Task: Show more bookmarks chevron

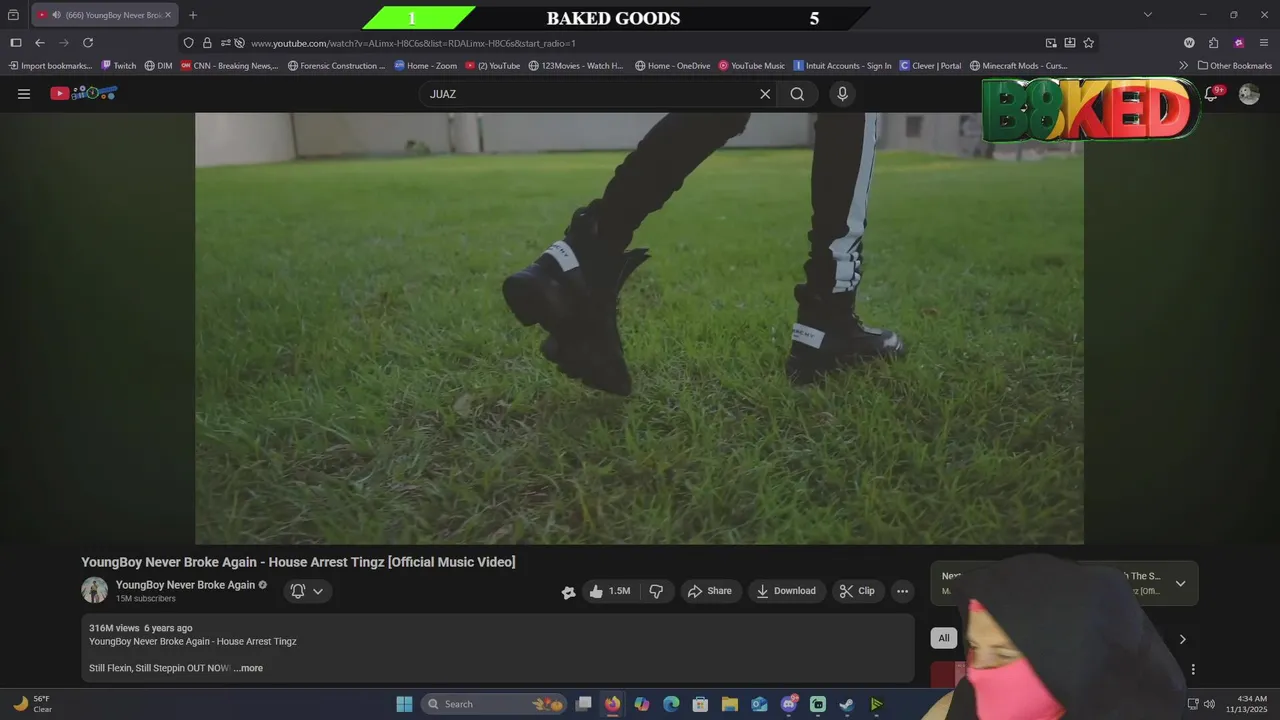Action: [1183, 66]
